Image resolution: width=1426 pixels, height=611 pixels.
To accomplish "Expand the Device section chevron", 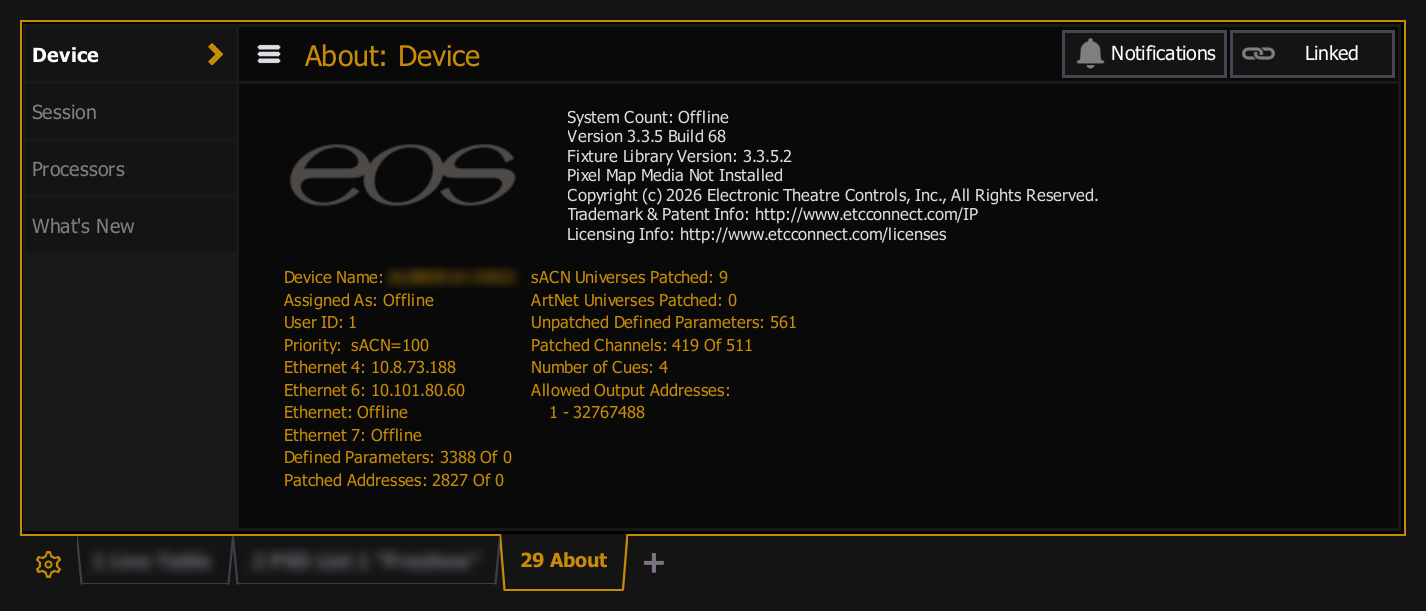I will (x=215, y=55).
